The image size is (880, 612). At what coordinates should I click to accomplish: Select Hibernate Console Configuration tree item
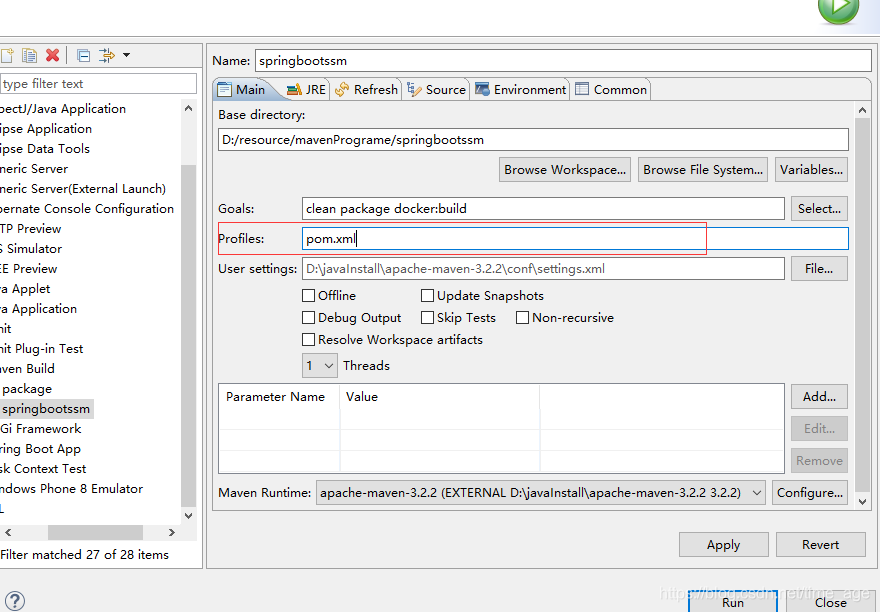(87, 209)
